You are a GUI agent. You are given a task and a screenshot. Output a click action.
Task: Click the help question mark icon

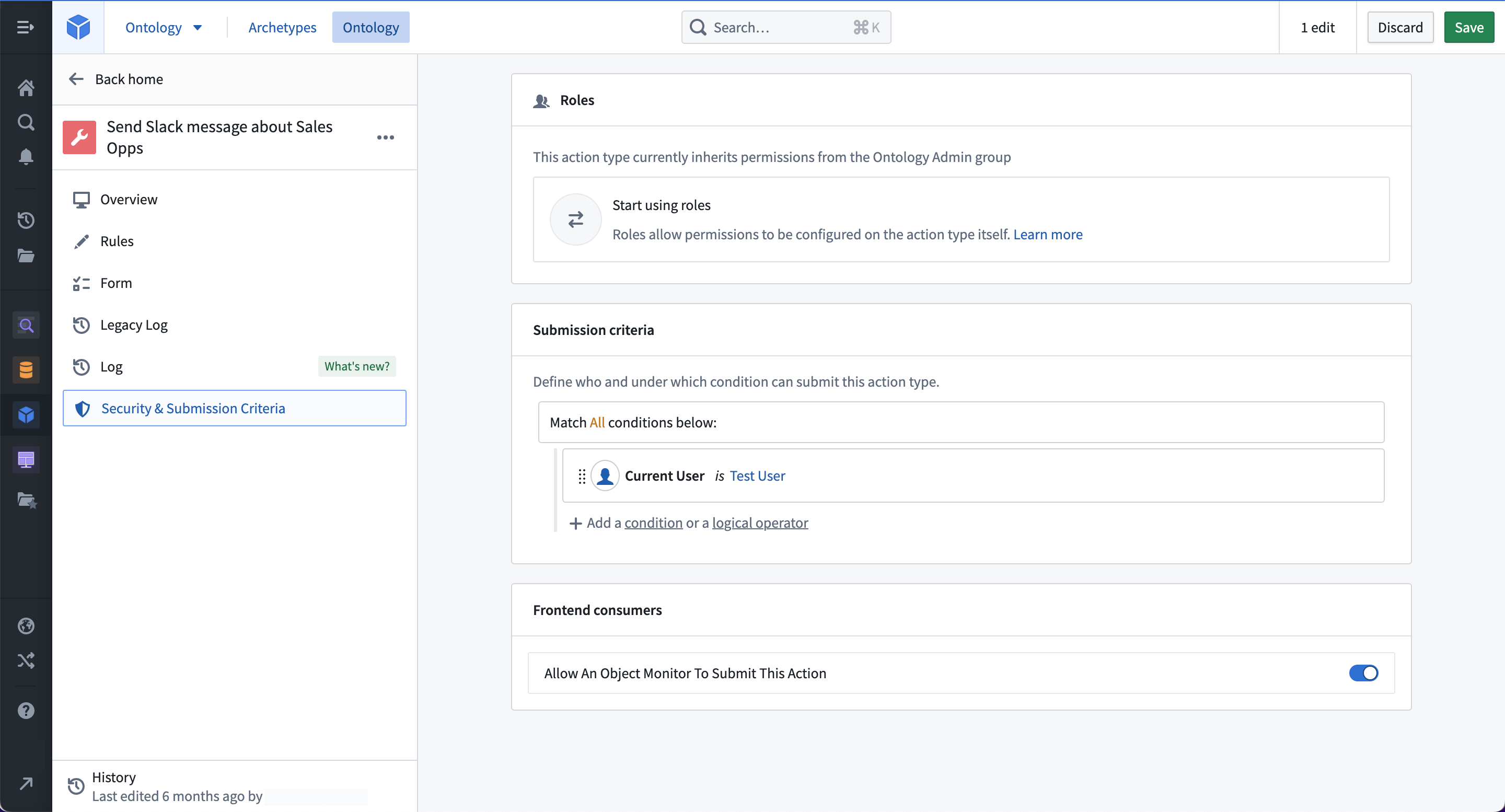26,710
